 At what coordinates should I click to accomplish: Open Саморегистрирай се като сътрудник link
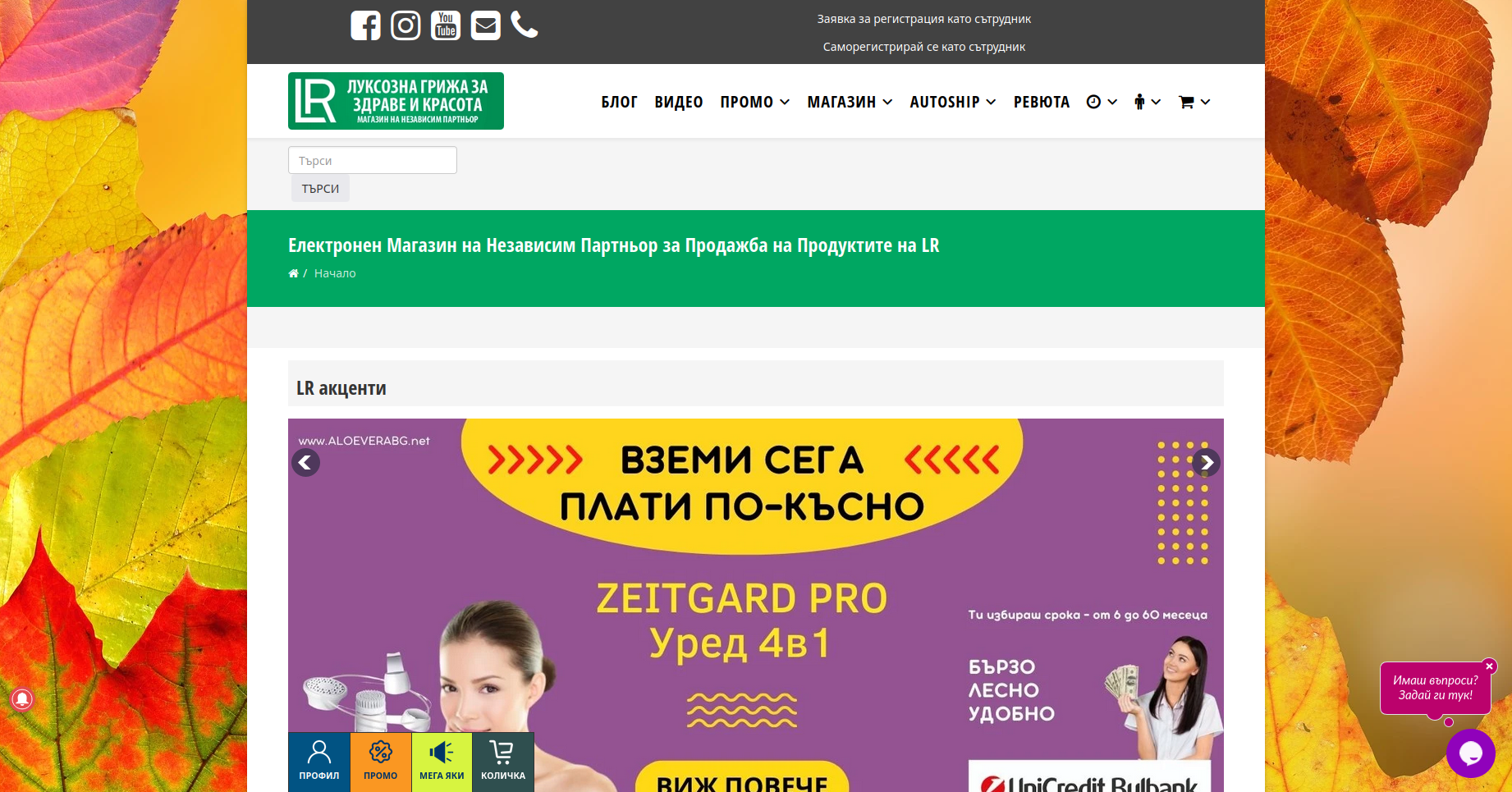pyautogui.click(x=923, y=47)
